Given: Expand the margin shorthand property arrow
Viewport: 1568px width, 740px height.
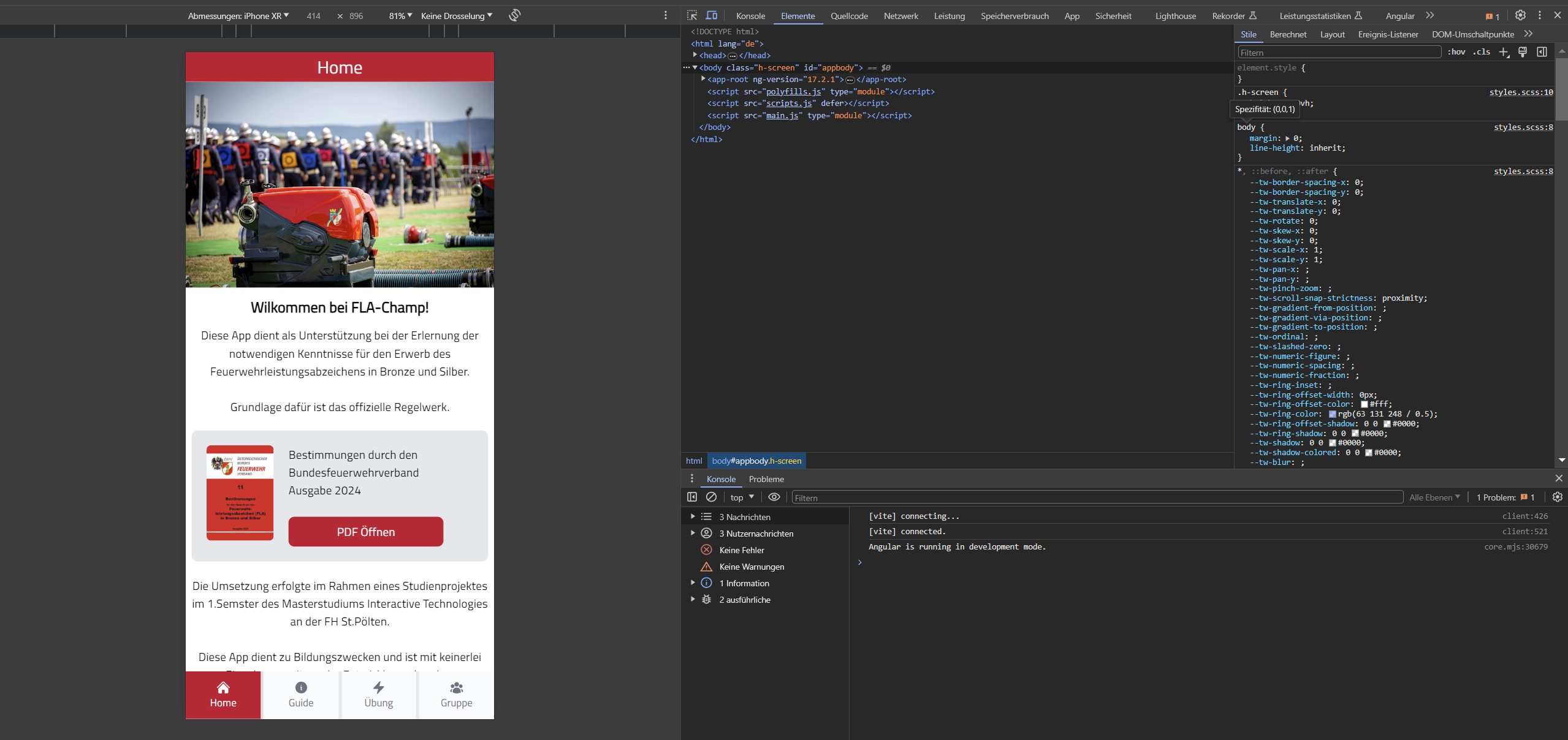Looking at the screenshot, I should click(1287, 138).
